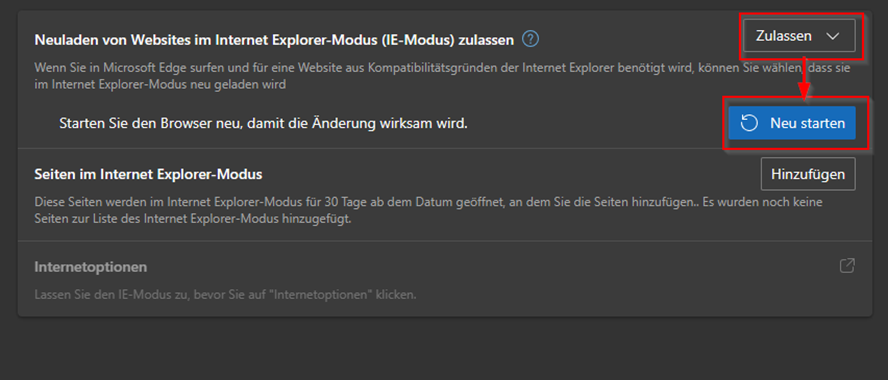
Task: Click the restart notification row background
Action: (445, 123)
